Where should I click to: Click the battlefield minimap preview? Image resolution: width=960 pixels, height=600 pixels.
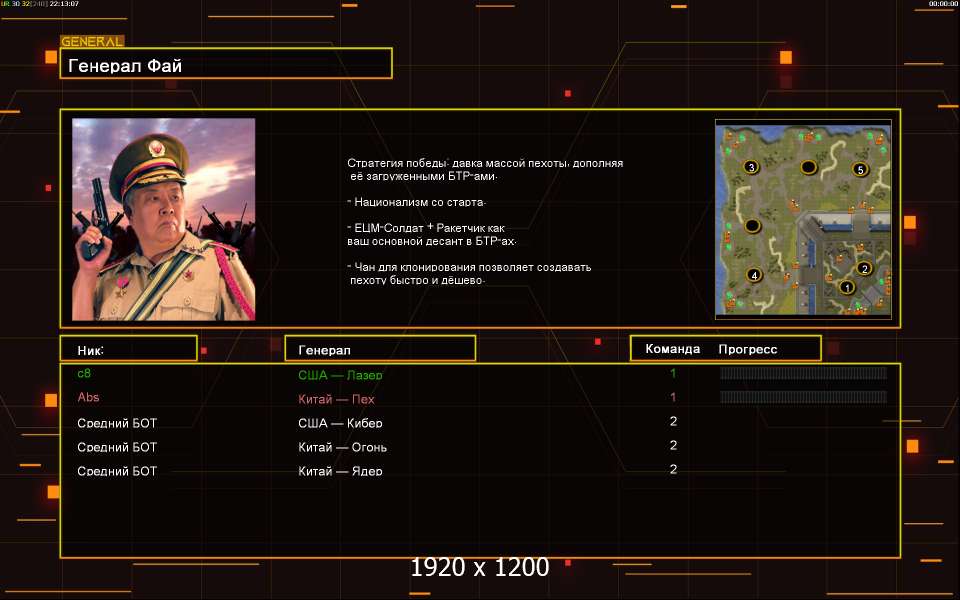point(803,219)
